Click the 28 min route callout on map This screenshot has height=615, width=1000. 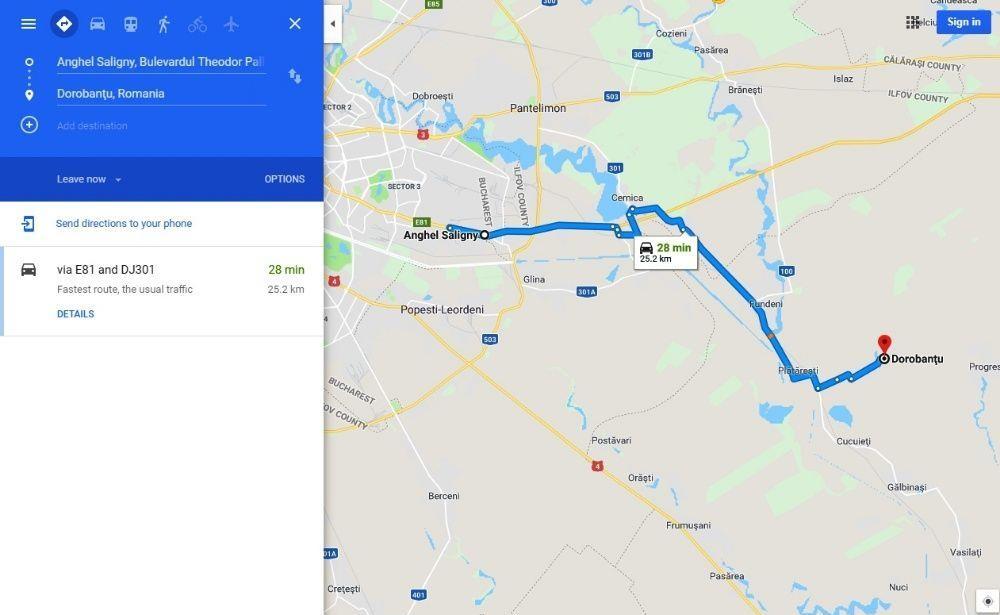(x=666, y=253)
